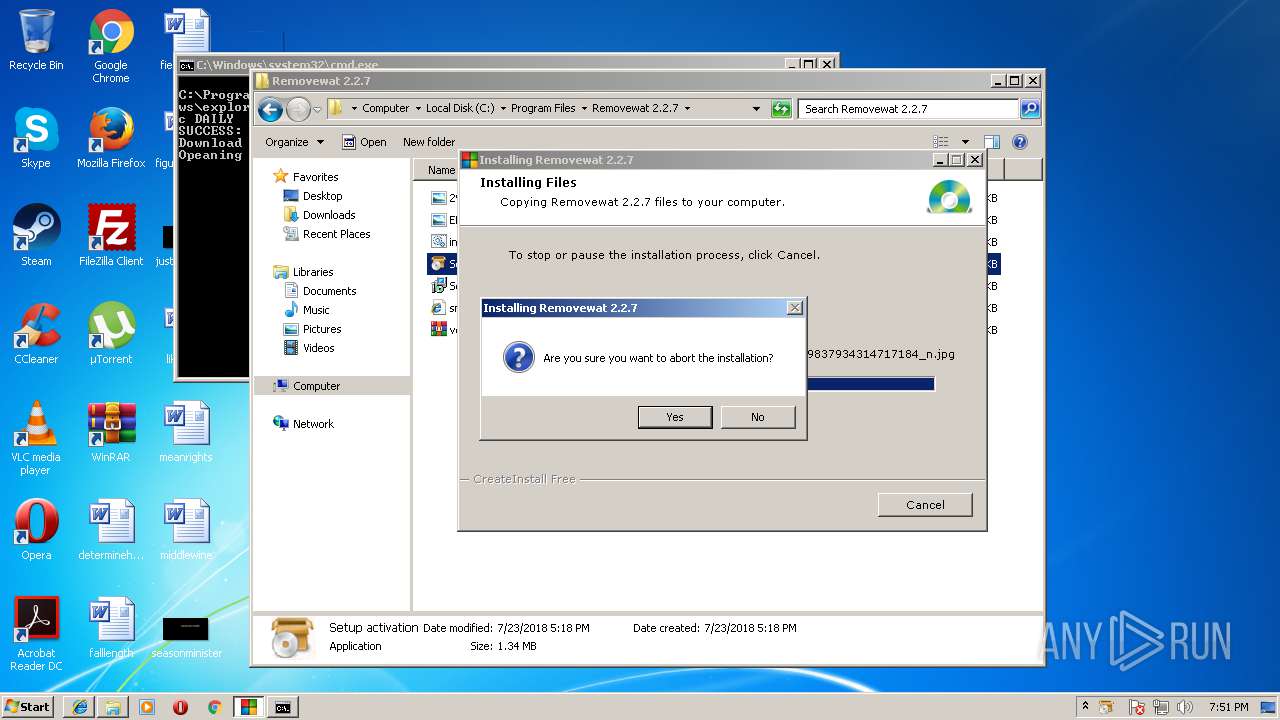
Task: Open middlewine Word document
Action: coord(186,530)
